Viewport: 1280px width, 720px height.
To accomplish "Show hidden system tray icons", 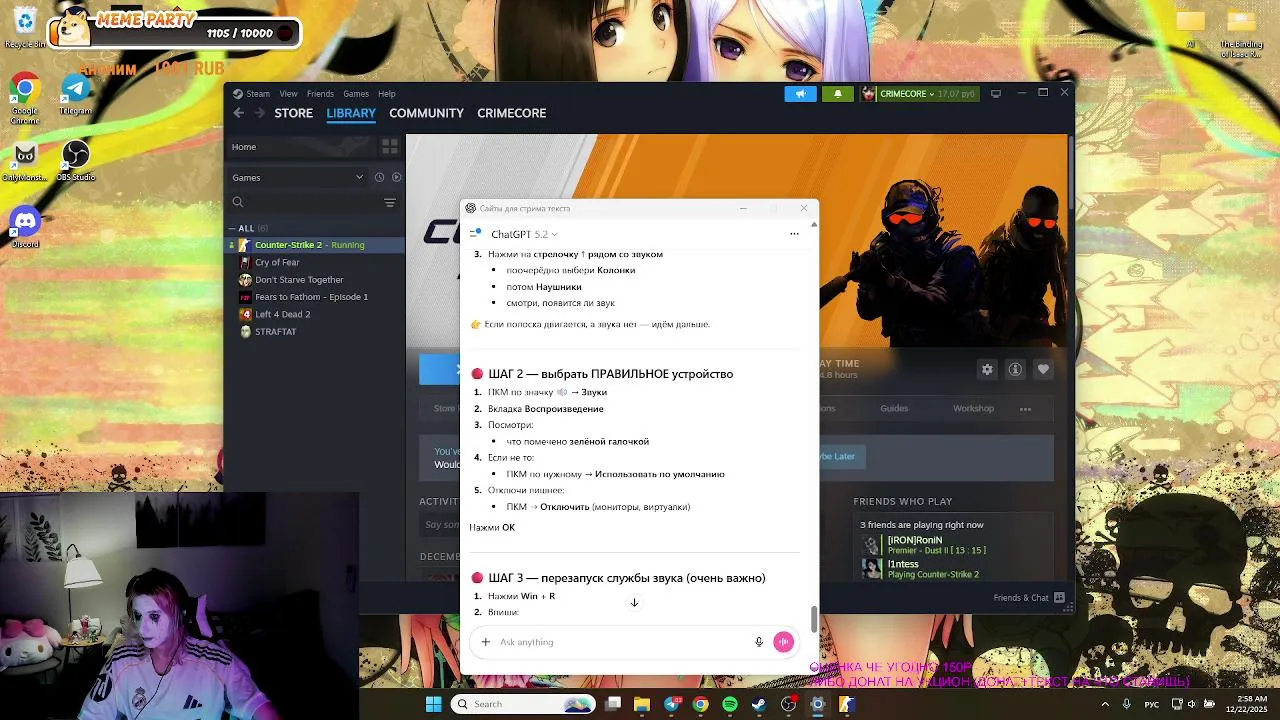I will pyautogui.click(x=1105, y=704).
